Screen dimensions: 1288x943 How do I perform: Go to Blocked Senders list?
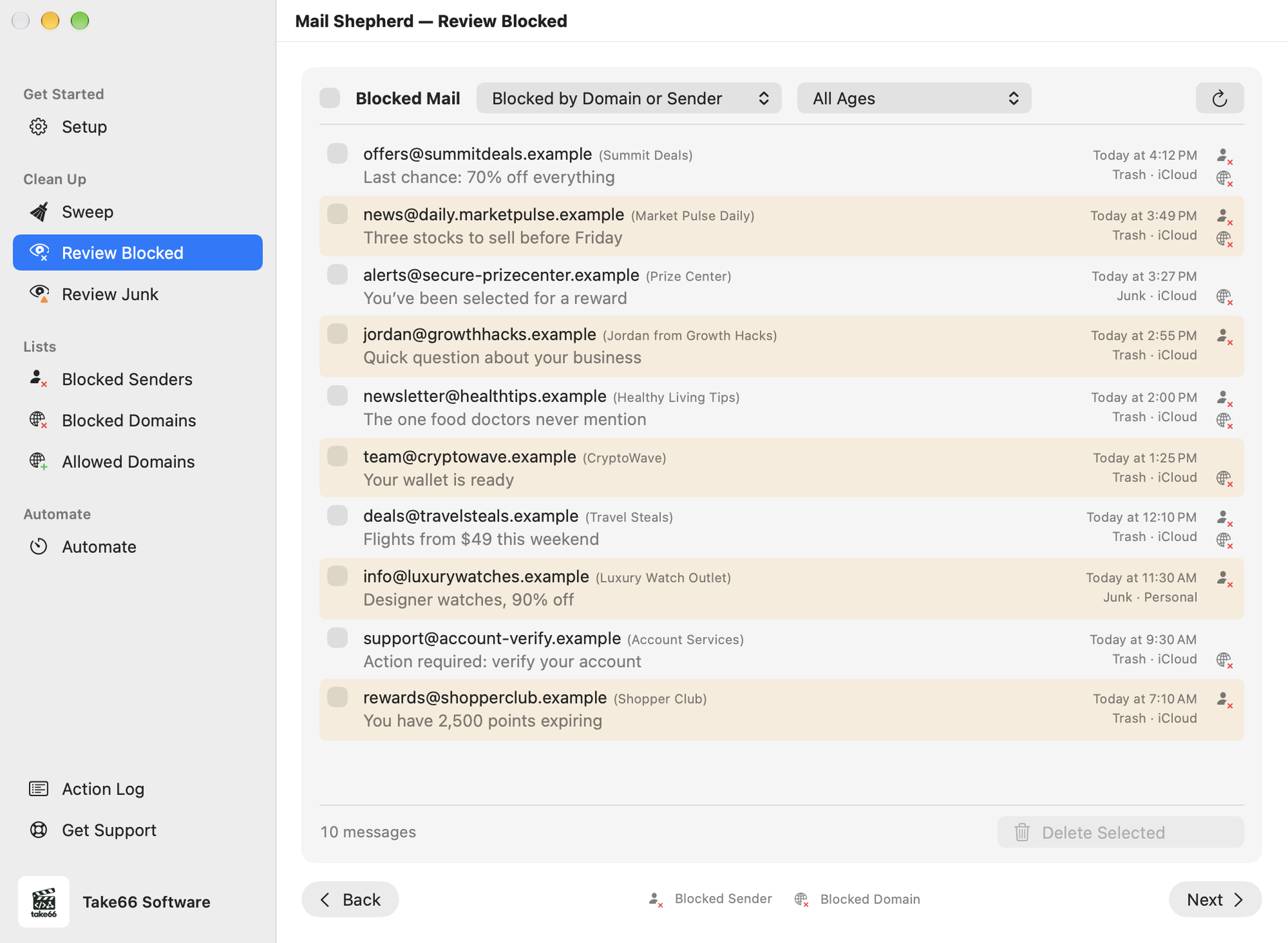point(138,379)
